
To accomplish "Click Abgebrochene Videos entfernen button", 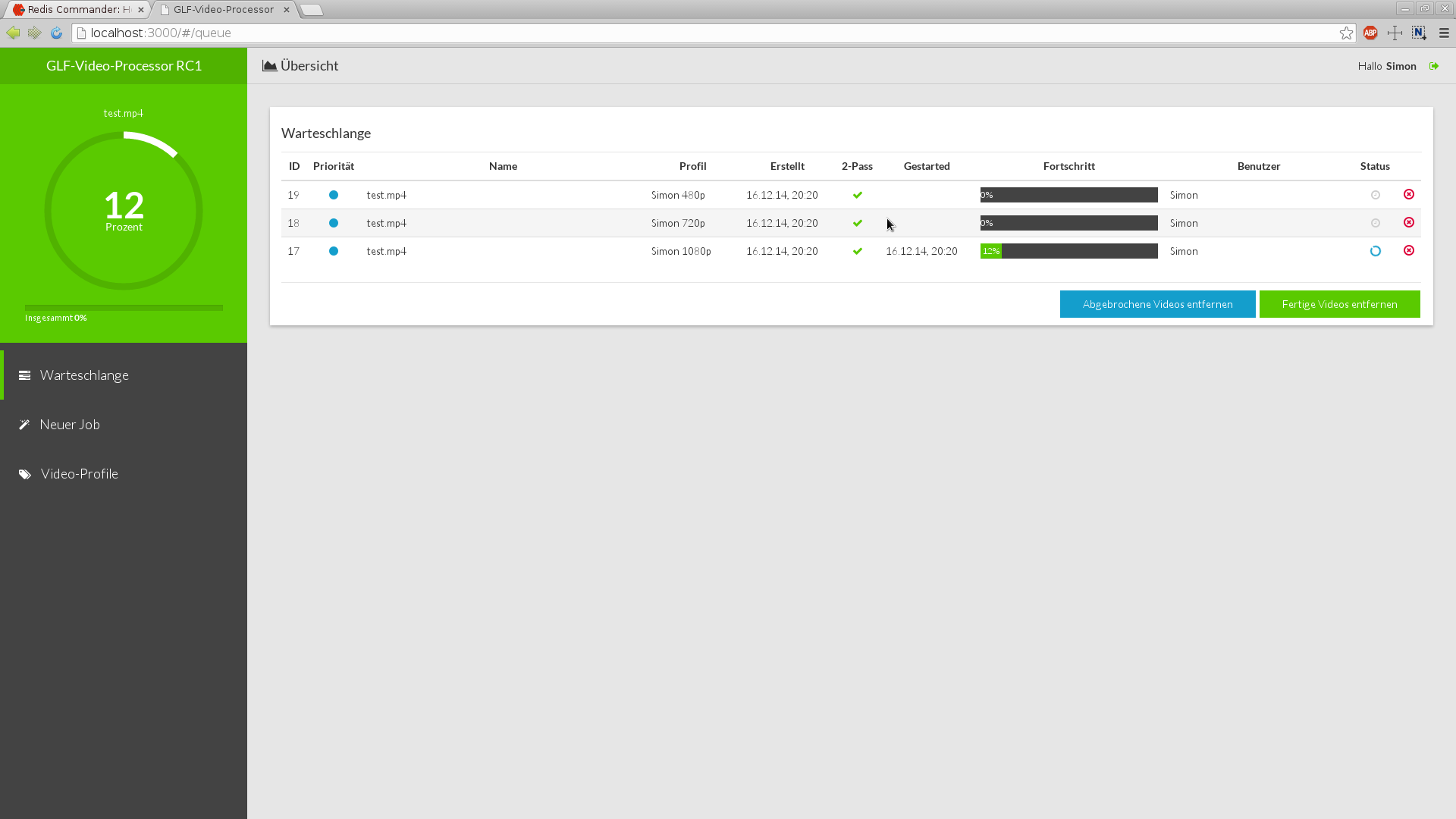I will coord(1157,304).
